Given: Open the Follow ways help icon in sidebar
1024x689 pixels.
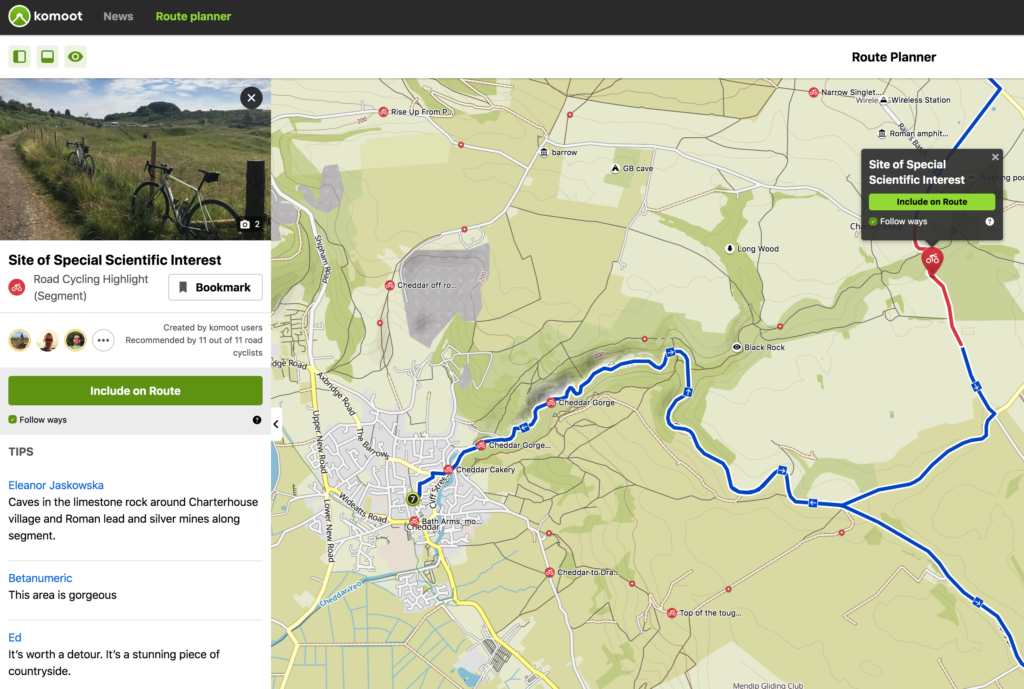Looking at the screenshot, I should click(257, 420).
